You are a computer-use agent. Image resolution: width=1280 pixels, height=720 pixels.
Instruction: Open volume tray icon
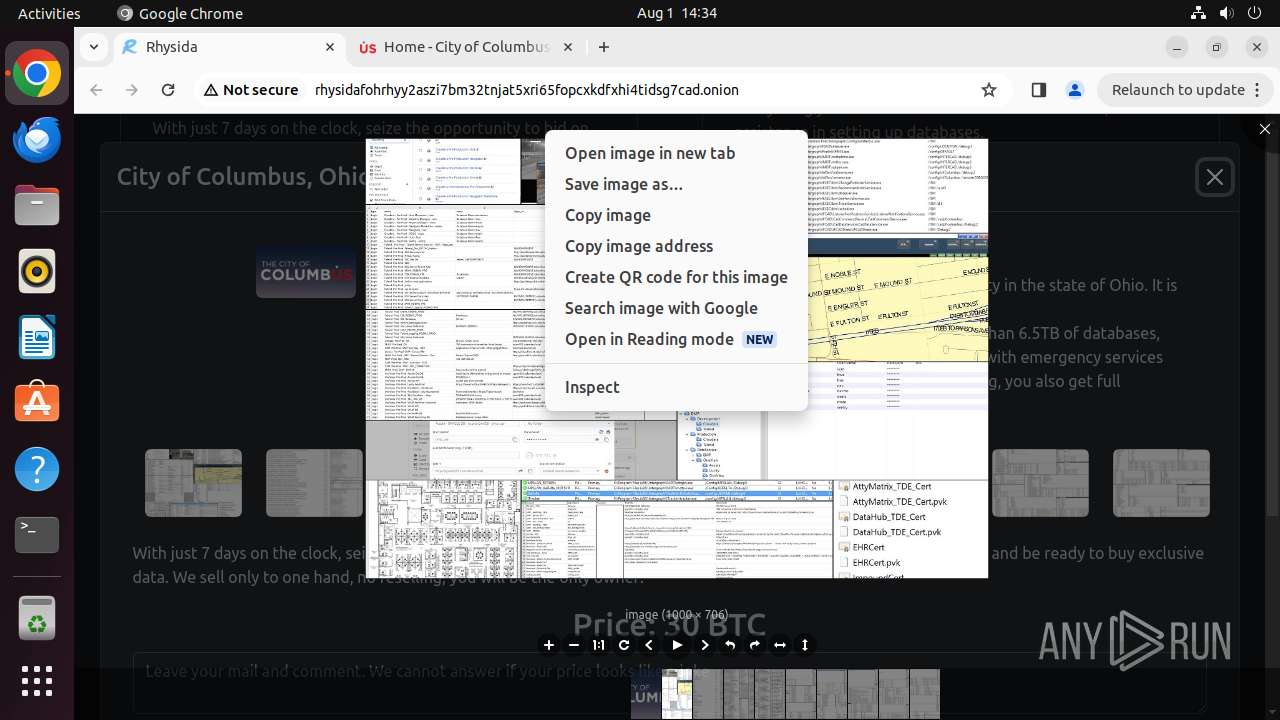coord(1227,13)
